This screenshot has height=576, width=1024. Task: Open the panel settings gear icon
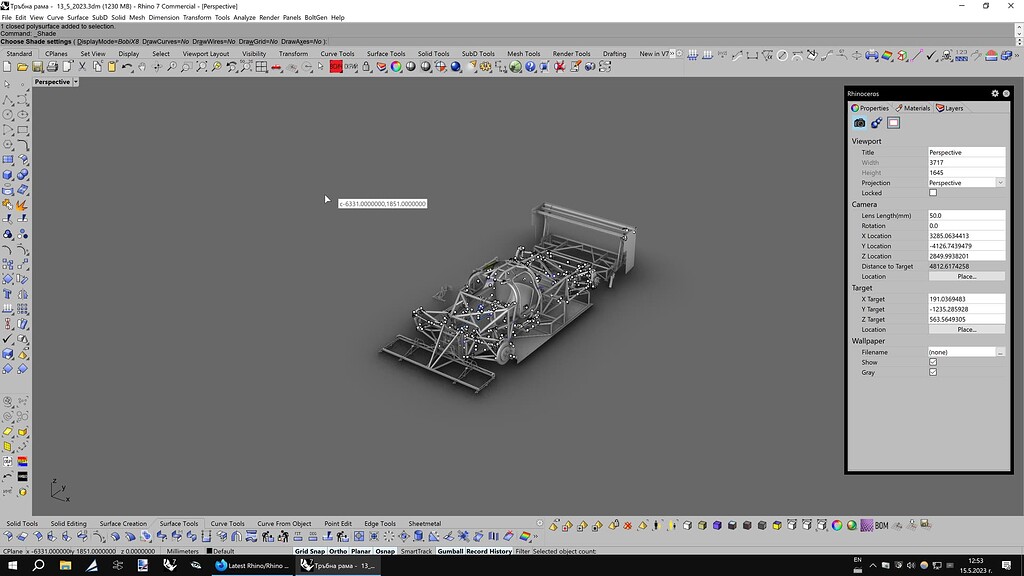(995, 93)
